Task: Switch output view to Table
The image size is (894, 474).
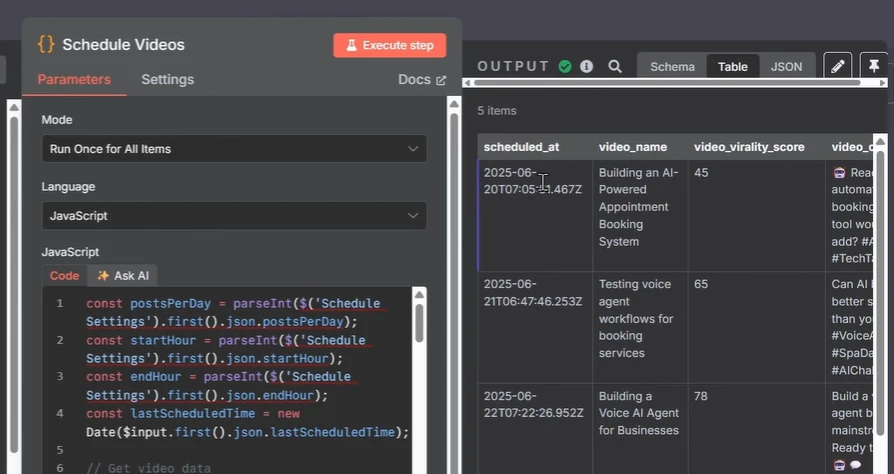Action: pyautogui.click(x=733, y=67)
